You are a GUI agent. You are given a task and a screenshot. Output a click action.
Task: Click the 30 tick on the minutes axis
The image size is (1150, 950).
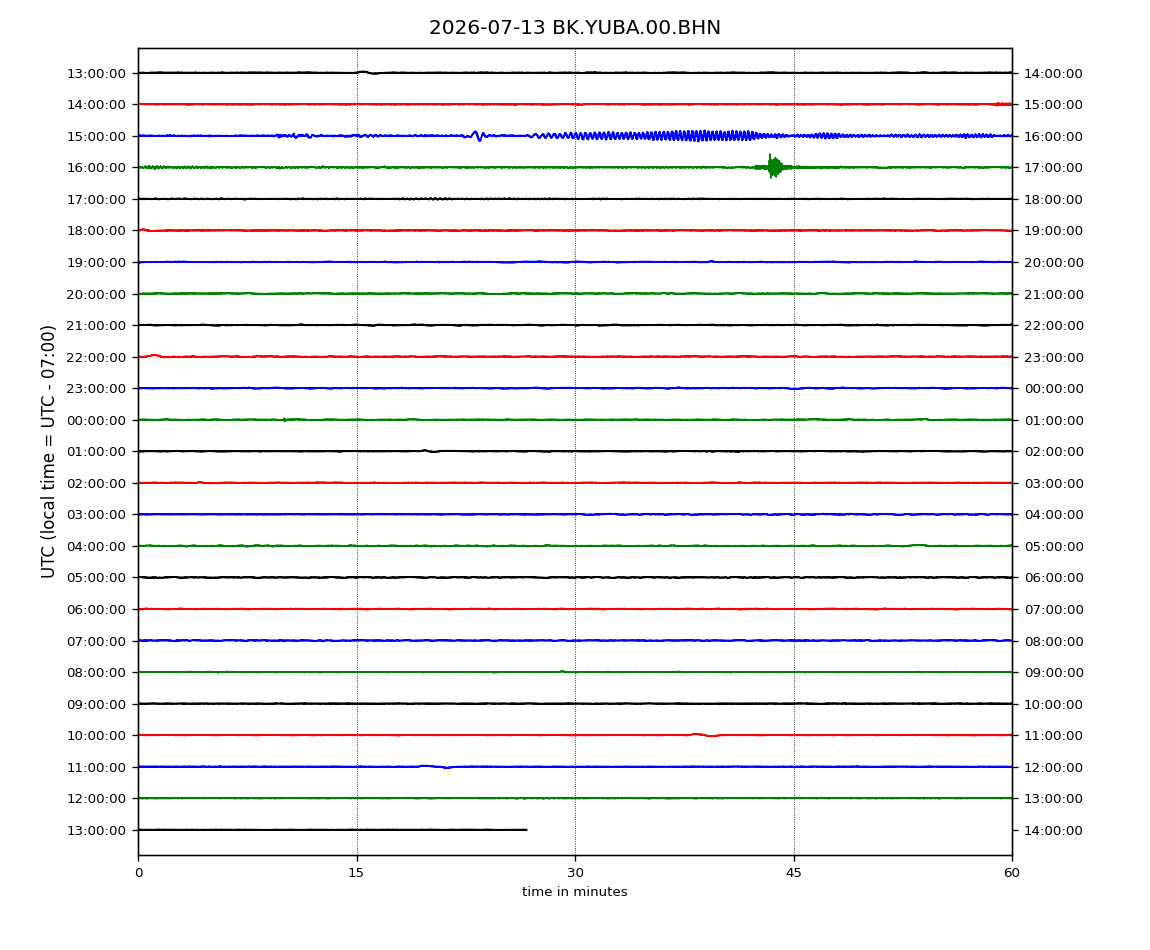click(x=575, y=873)
